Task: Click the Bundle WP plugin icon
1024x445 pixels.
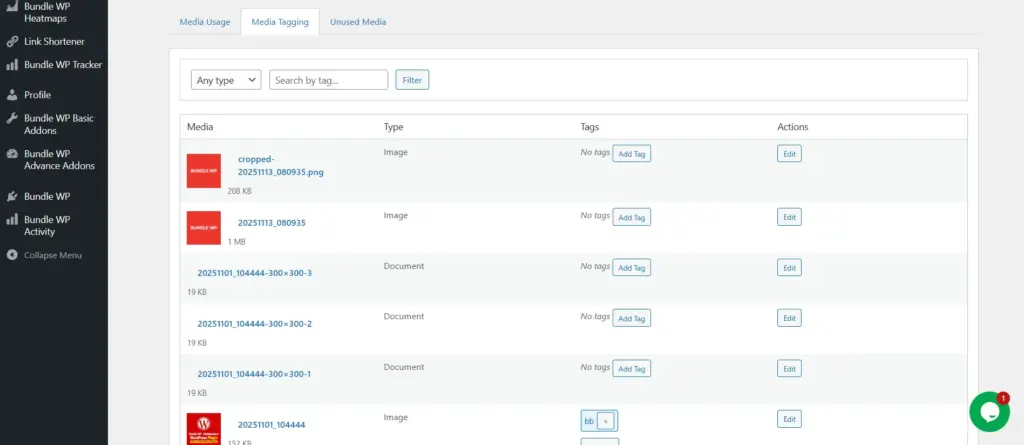Action: point(12,196)
